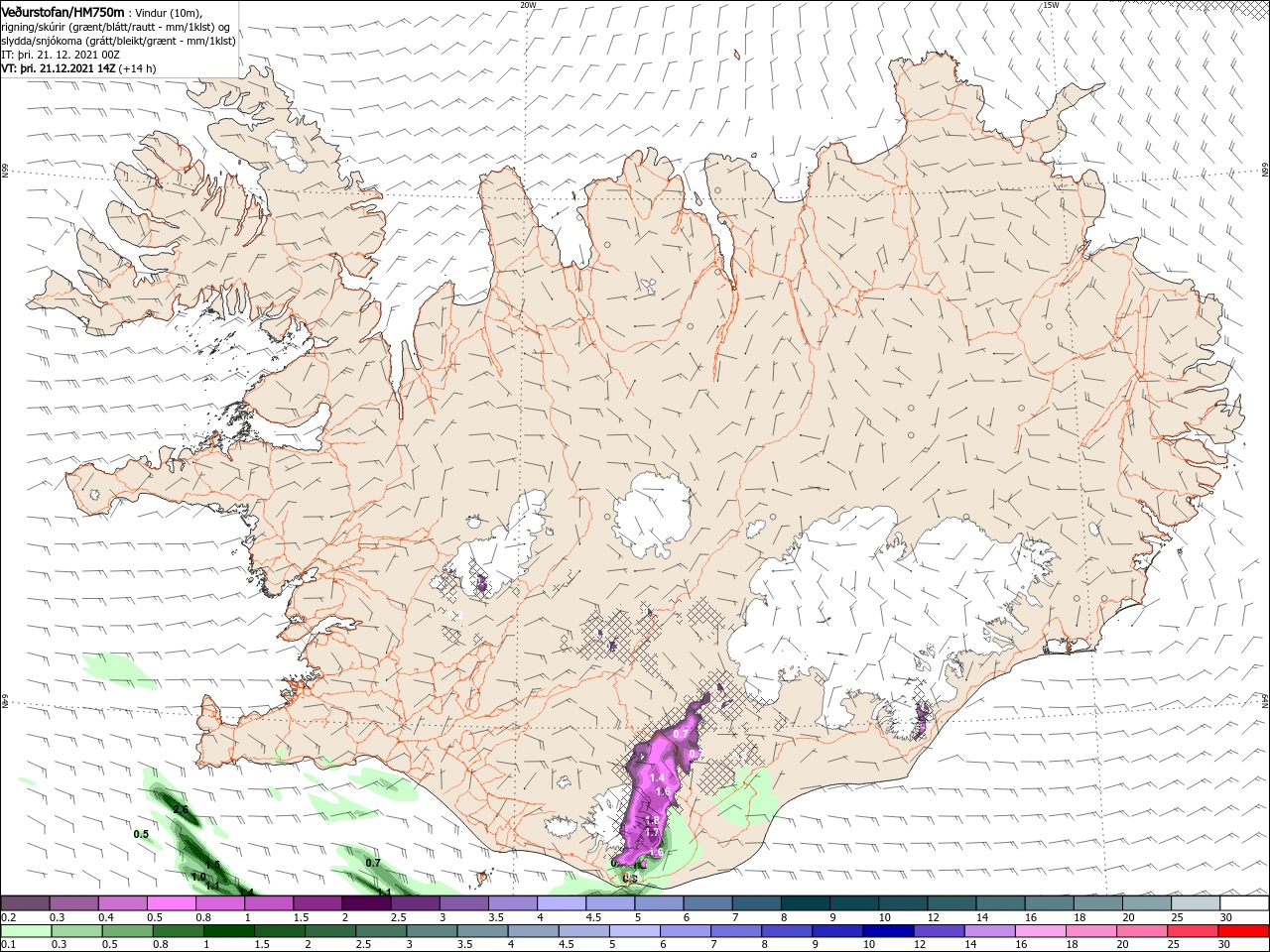This screenshot has width=1270, height=952.
Task: Click the 0.2 label under the snow scale
Action: tap(8, 917)
